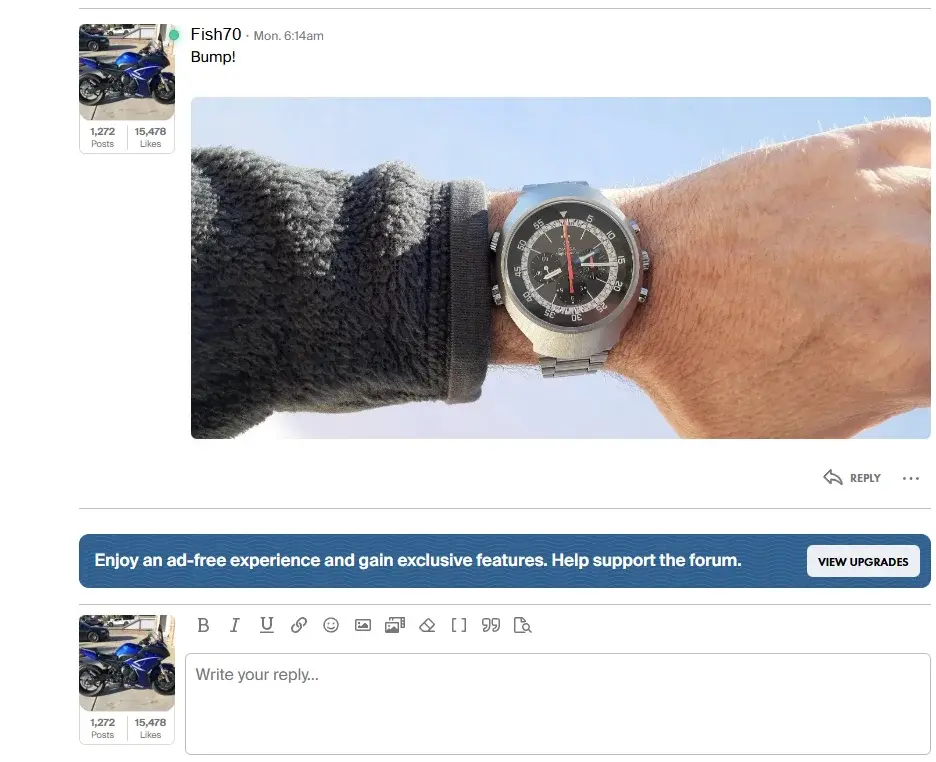Open the media gallery icon

[395, 625]
